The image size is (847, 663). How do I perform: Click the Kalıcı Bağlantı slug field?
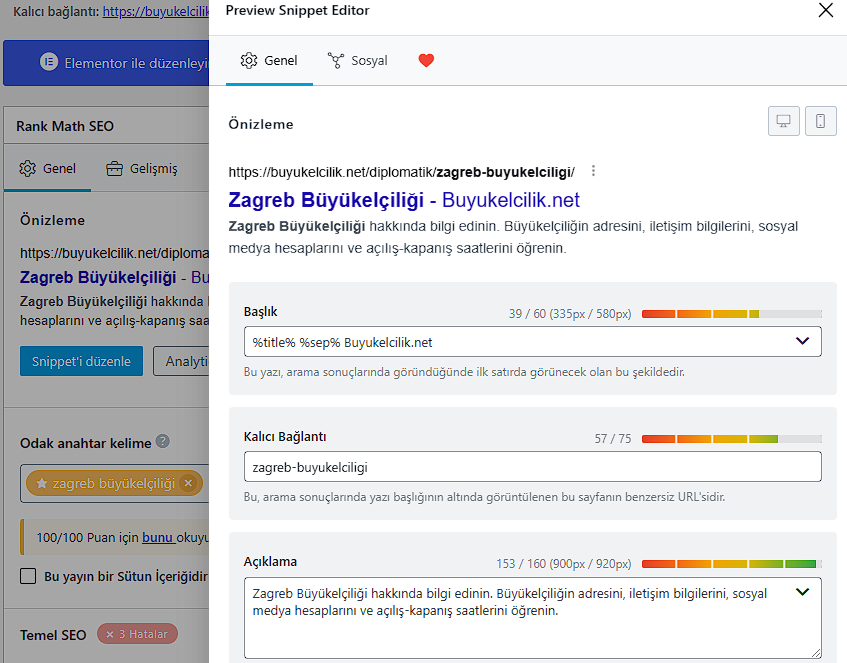coord(533,466)
